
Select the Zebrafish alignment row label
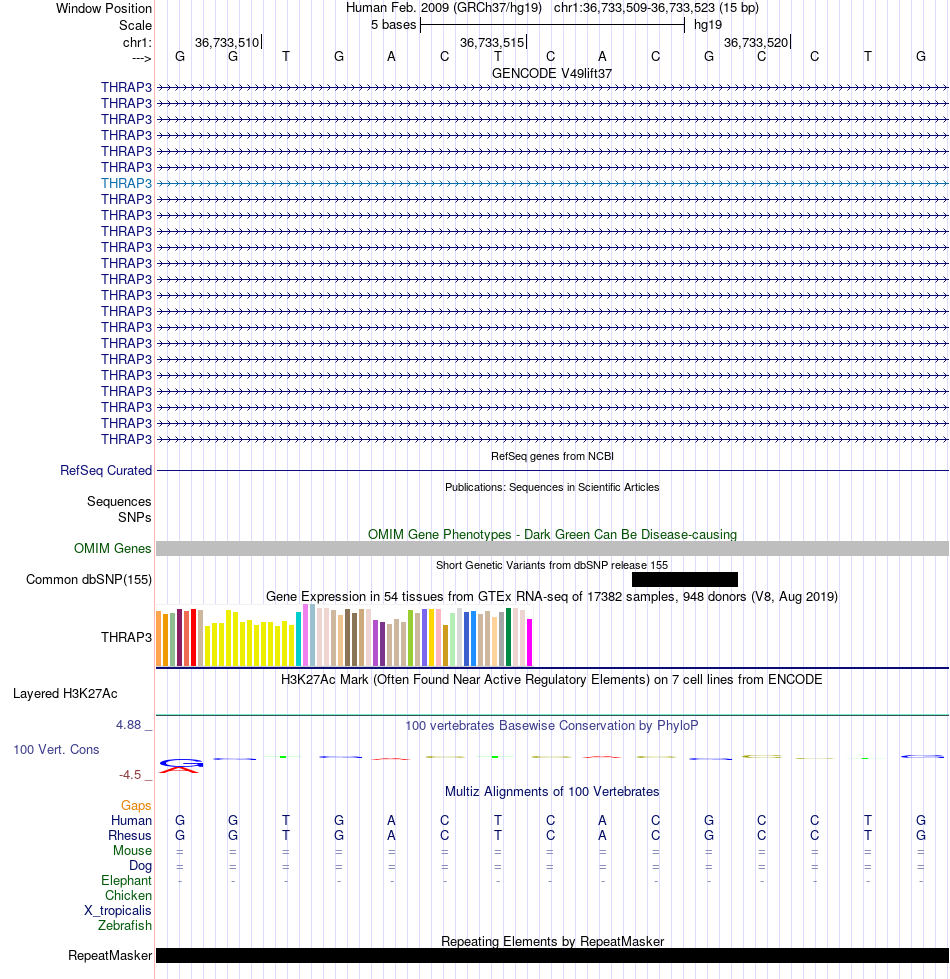[125, 925]
